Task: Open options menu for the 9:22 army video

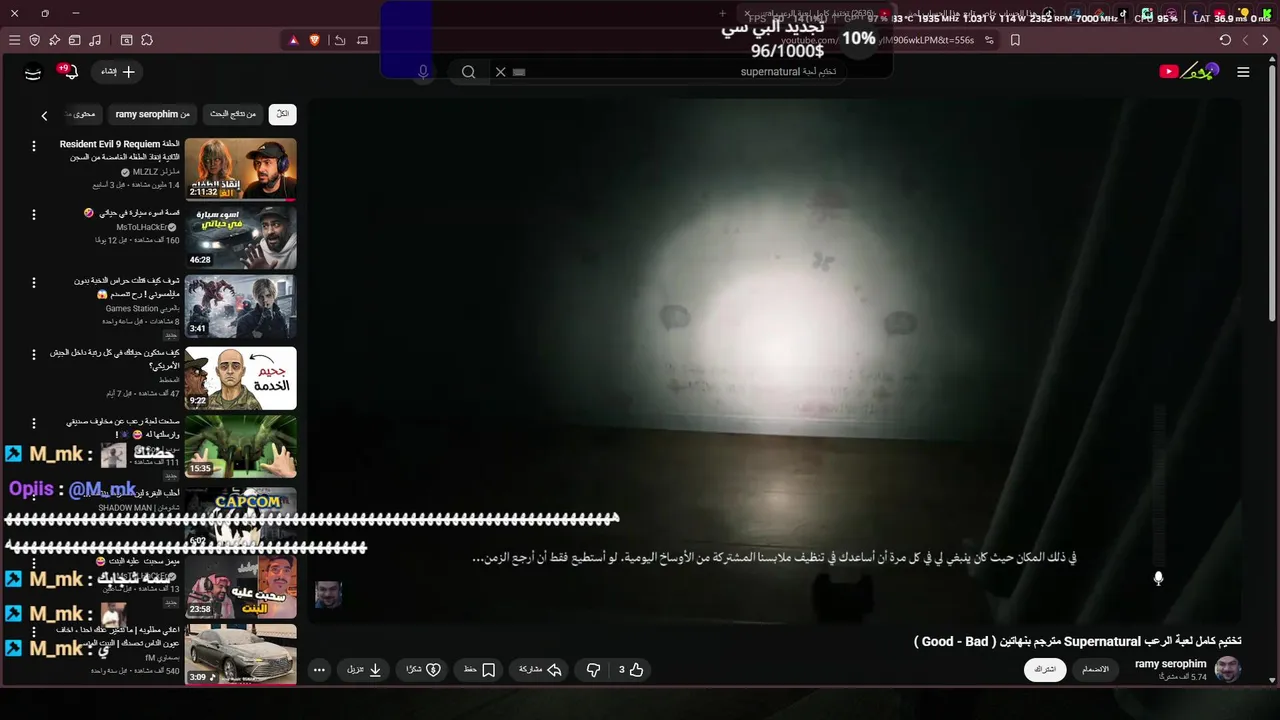Action: (33, 354)
